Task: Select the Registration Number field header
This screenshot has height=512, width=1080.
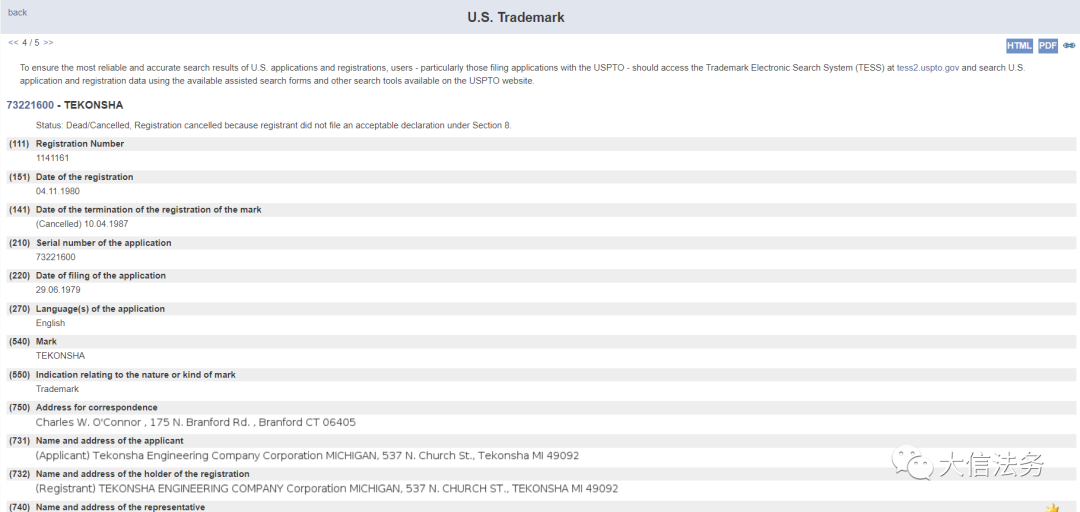Action: tap(80, 144)
